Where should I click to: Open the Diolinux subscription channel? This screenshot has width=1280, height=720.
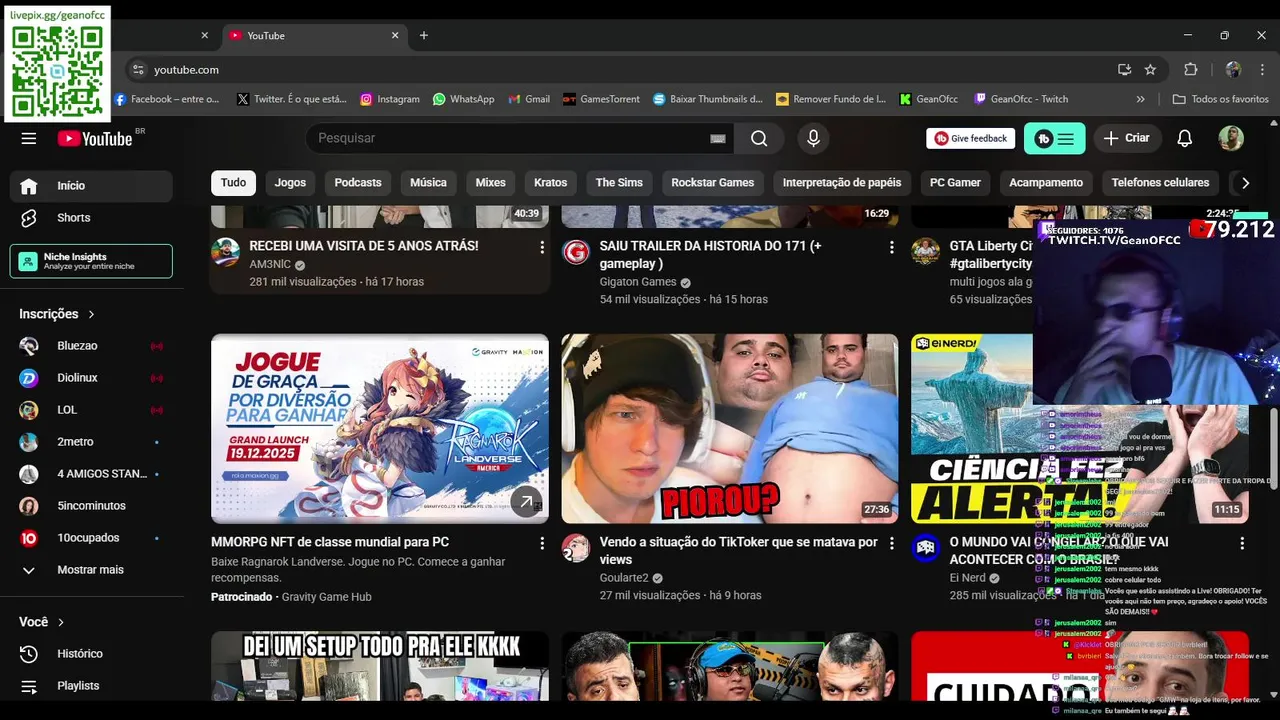tap(91, 377)
